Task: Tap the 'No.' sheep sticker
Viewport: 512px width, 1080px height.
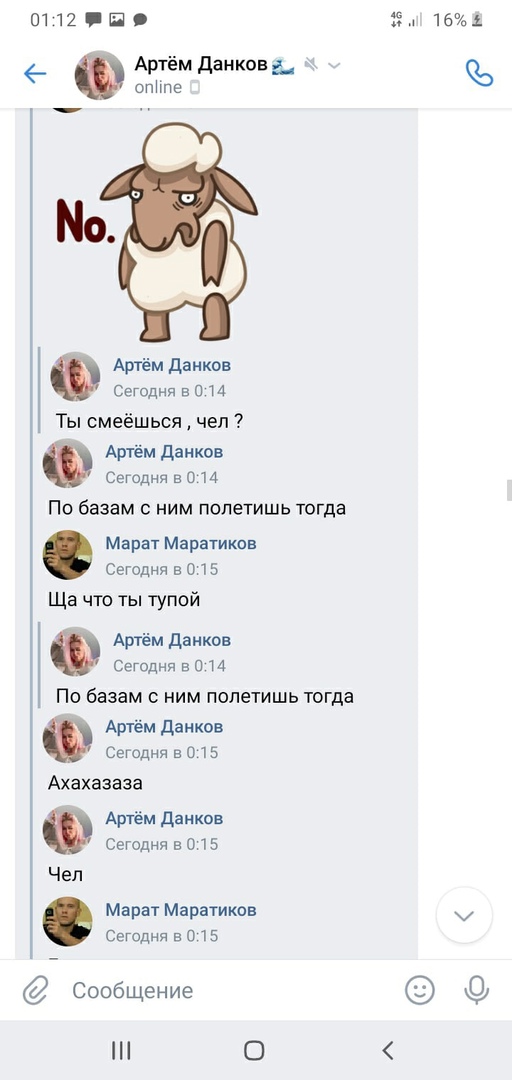Action: 158,232
